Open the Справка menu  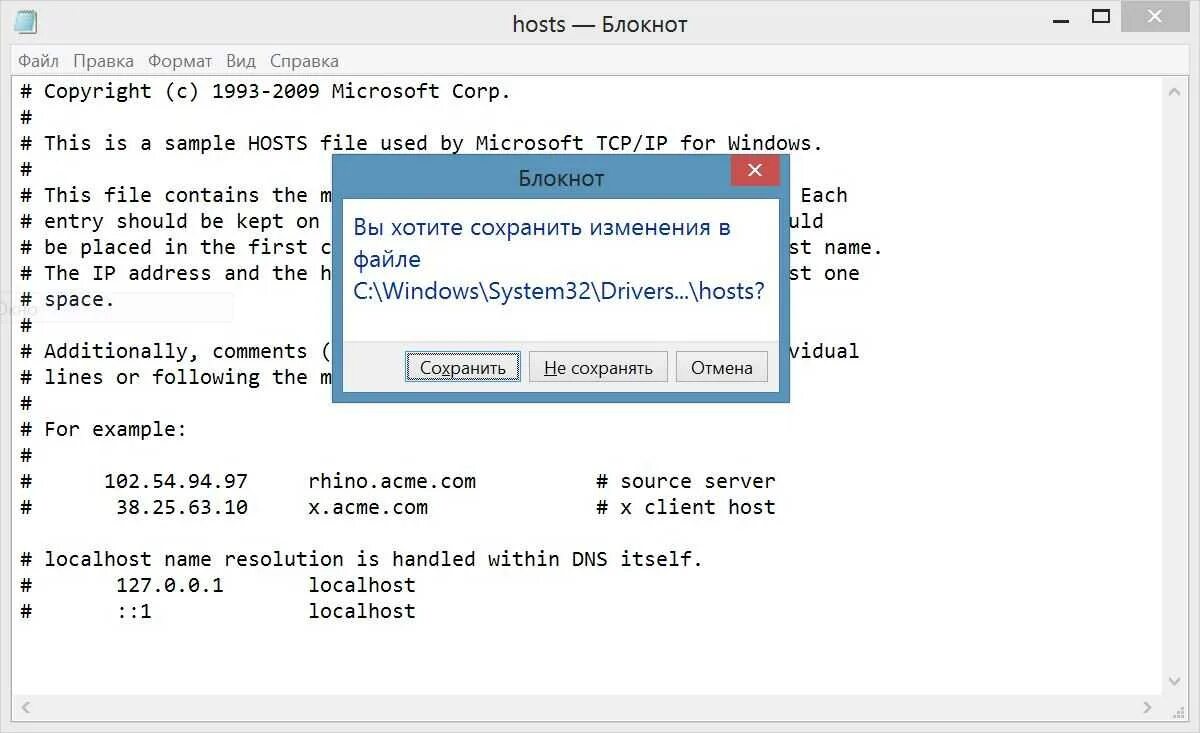click(x=304, y=61)
